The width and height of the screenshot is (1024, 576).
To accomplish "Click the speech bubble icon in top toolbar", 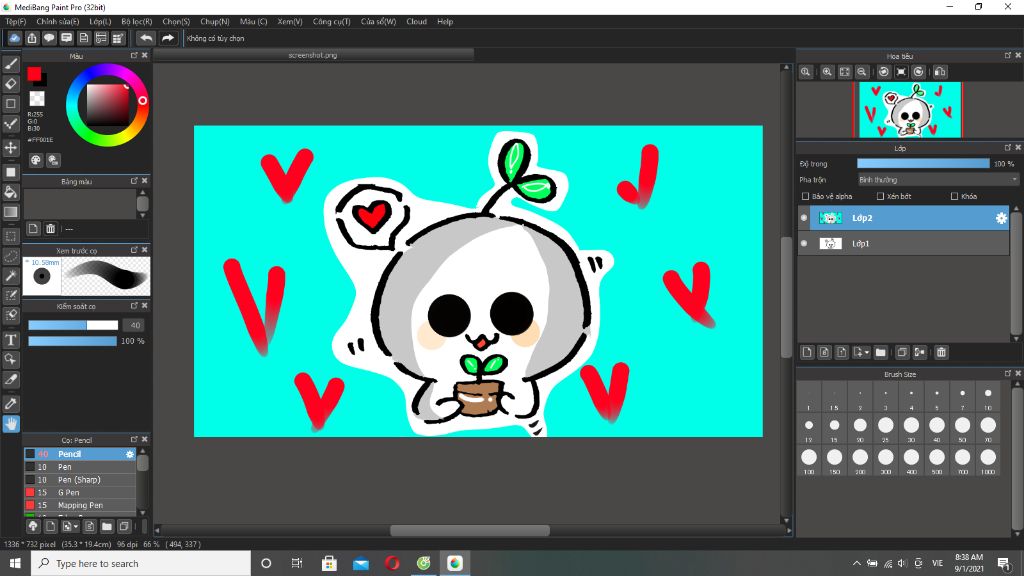I will pyautogui.click(x=49, y=38).
